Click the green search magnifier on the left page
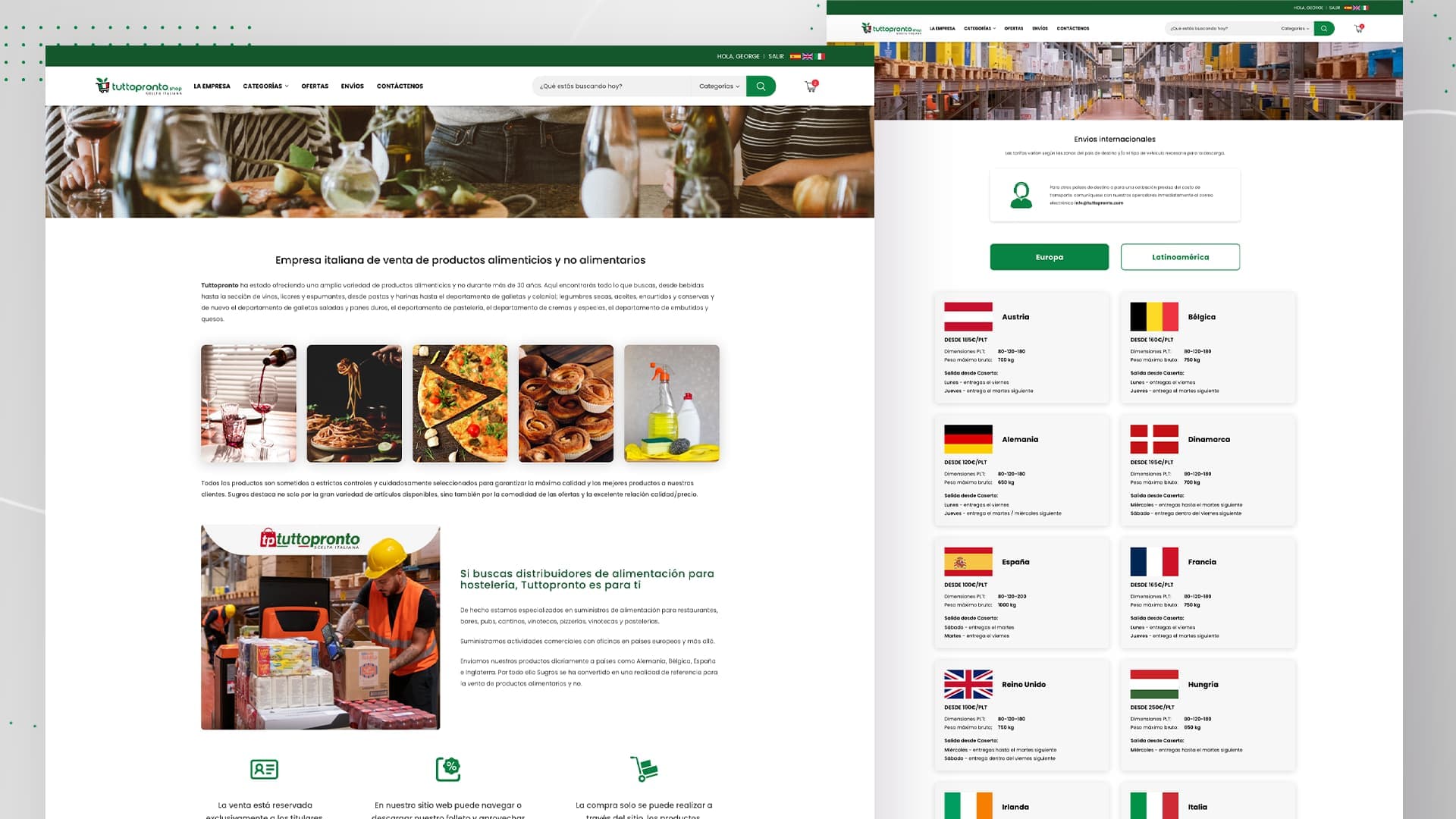1456x819 pixels. (761, 86)
